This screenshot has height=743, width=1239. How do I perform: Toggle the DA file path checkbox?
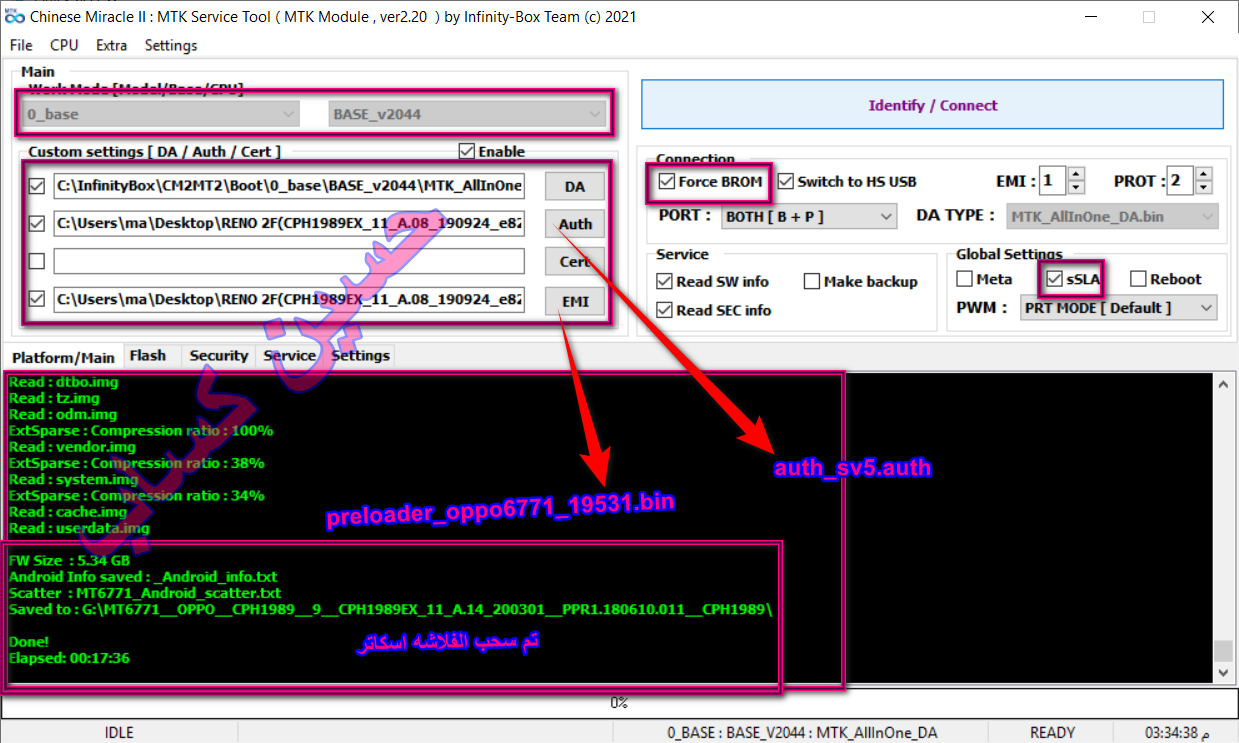coord(38,186)
